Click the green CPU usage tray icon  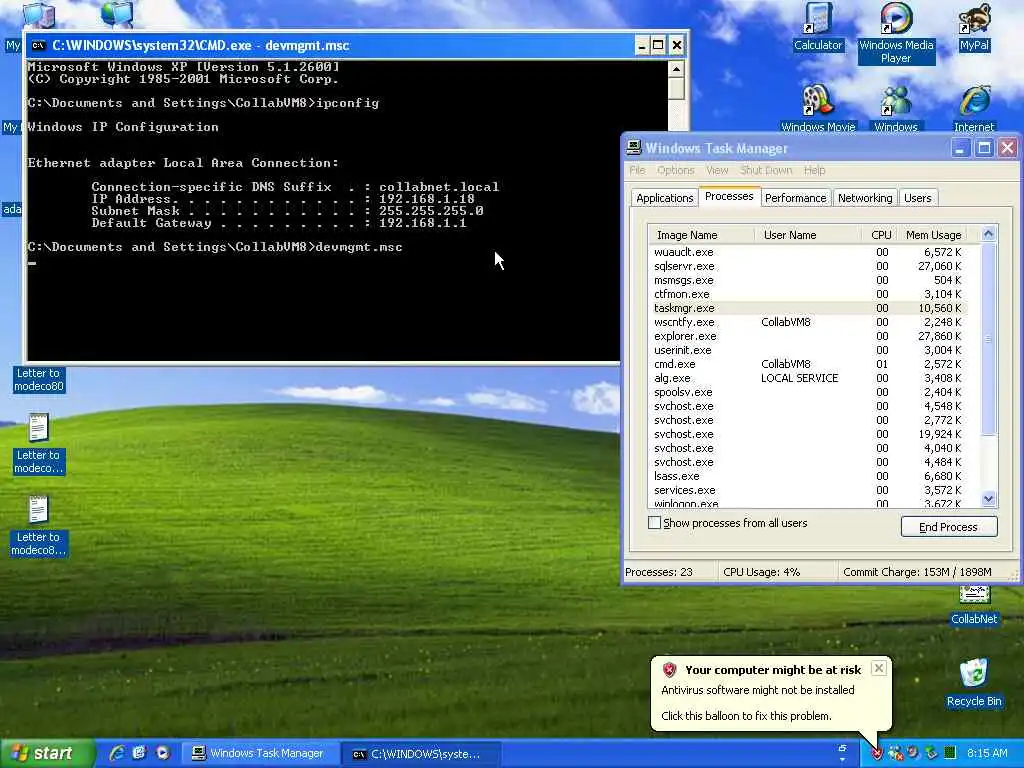pyautogui.click(x=950, y=753)
